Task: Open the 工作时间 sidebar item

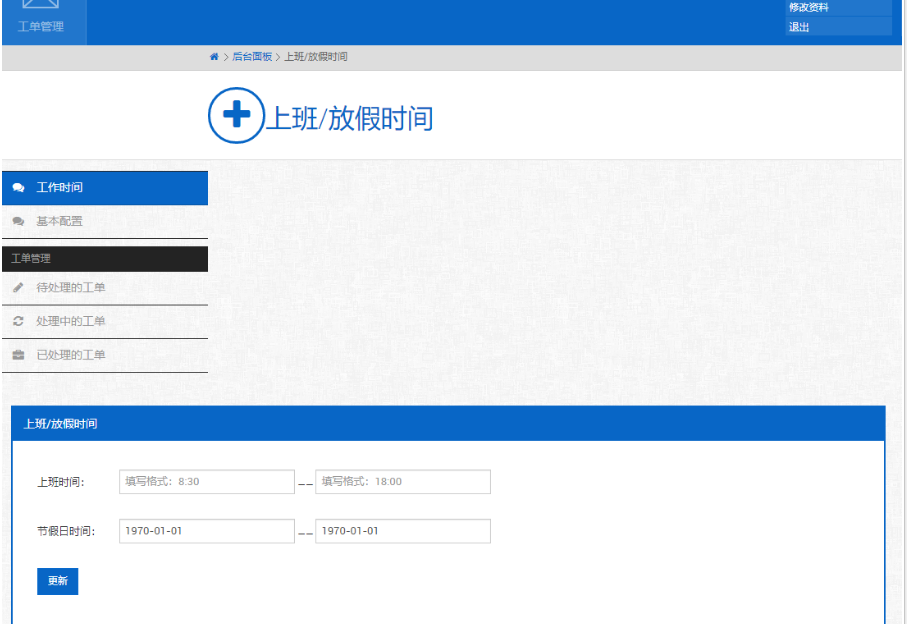Action: pos(105,188)
